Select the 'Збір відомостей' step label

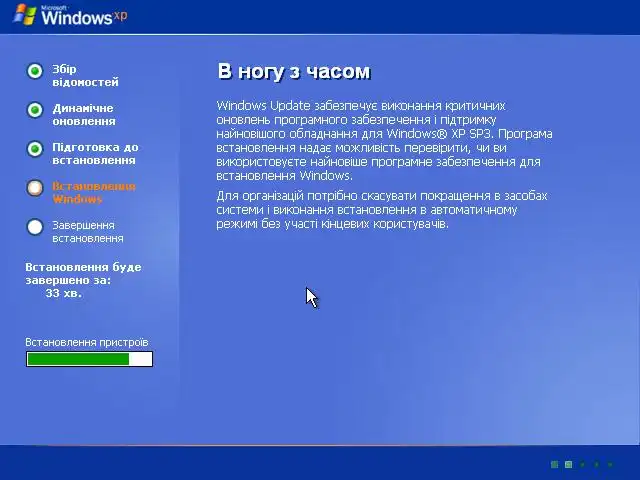pos(85,76)
